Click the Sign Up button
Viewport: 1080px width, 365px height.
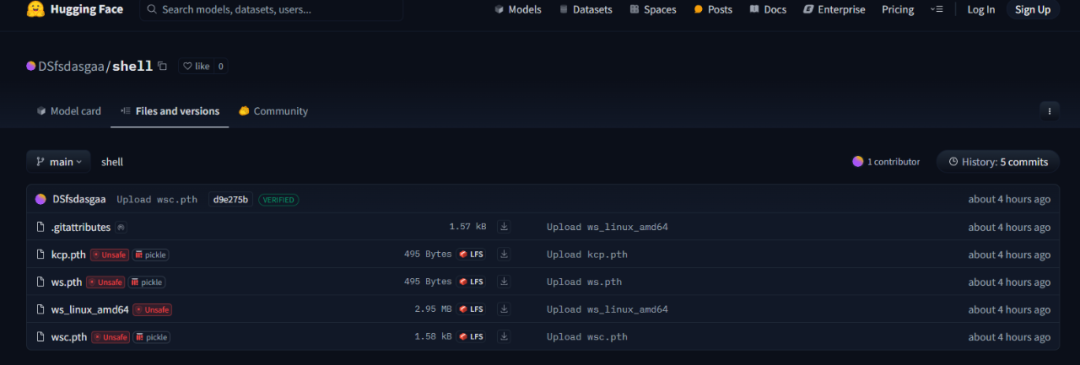1032,10
